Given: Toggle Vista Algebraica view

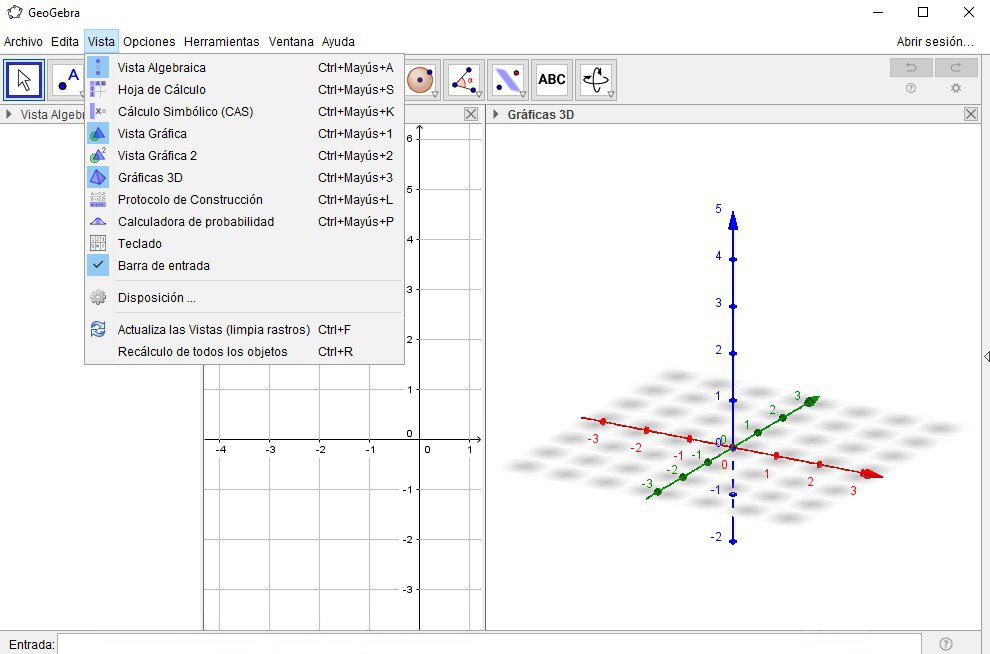Looking at the screenshot, I should (x=244, y=68).
